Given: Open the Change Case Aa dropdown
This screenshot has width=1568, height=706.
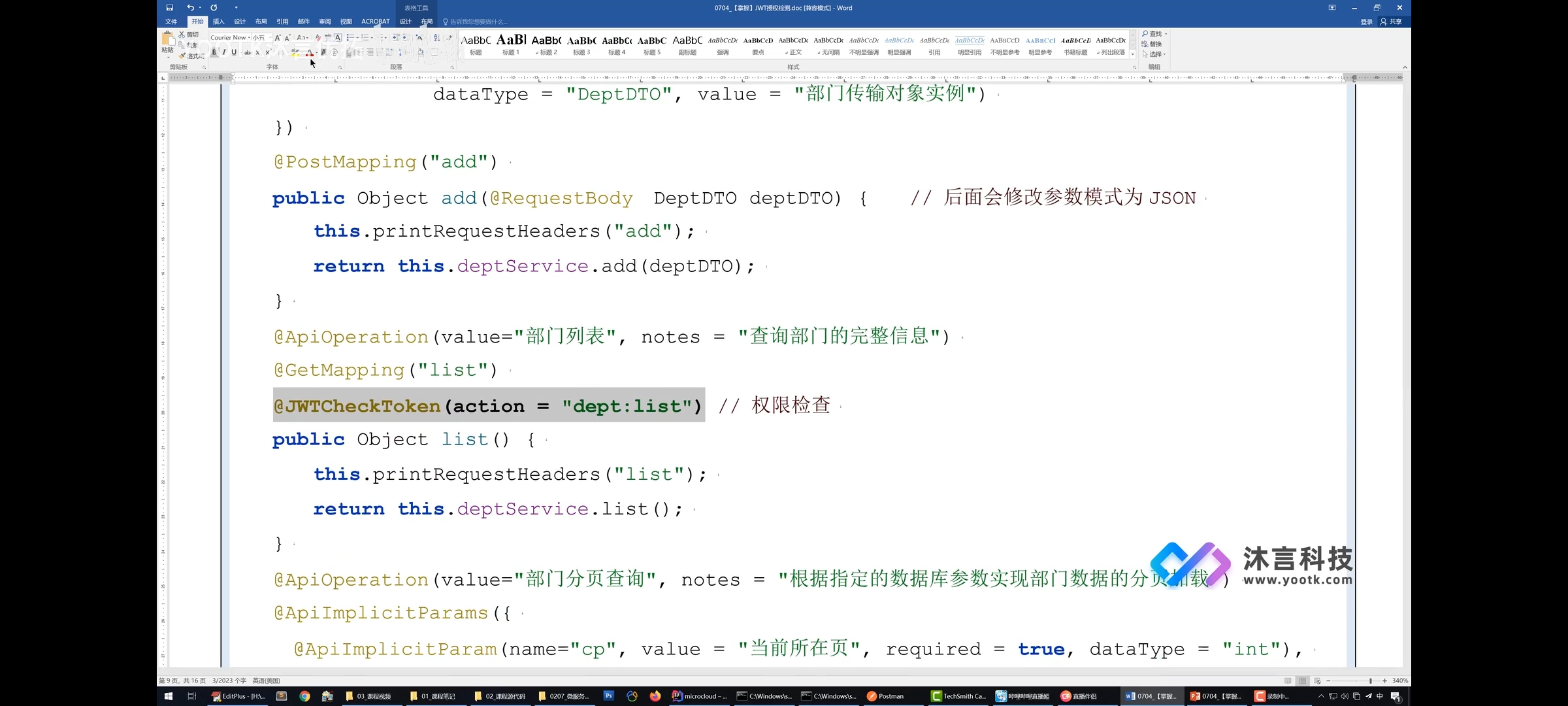Looking at the screenshot, I should pos(302,38).
